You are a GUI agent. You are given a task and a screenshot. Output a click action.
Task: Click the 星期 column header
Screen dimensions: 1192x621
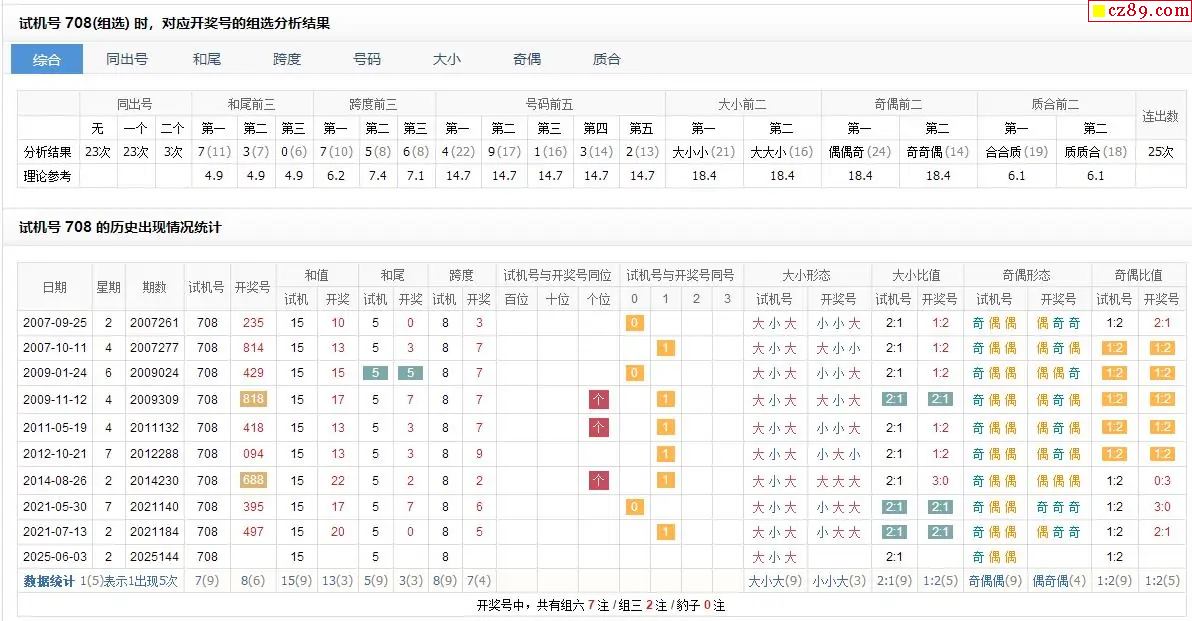coord(109,287)
